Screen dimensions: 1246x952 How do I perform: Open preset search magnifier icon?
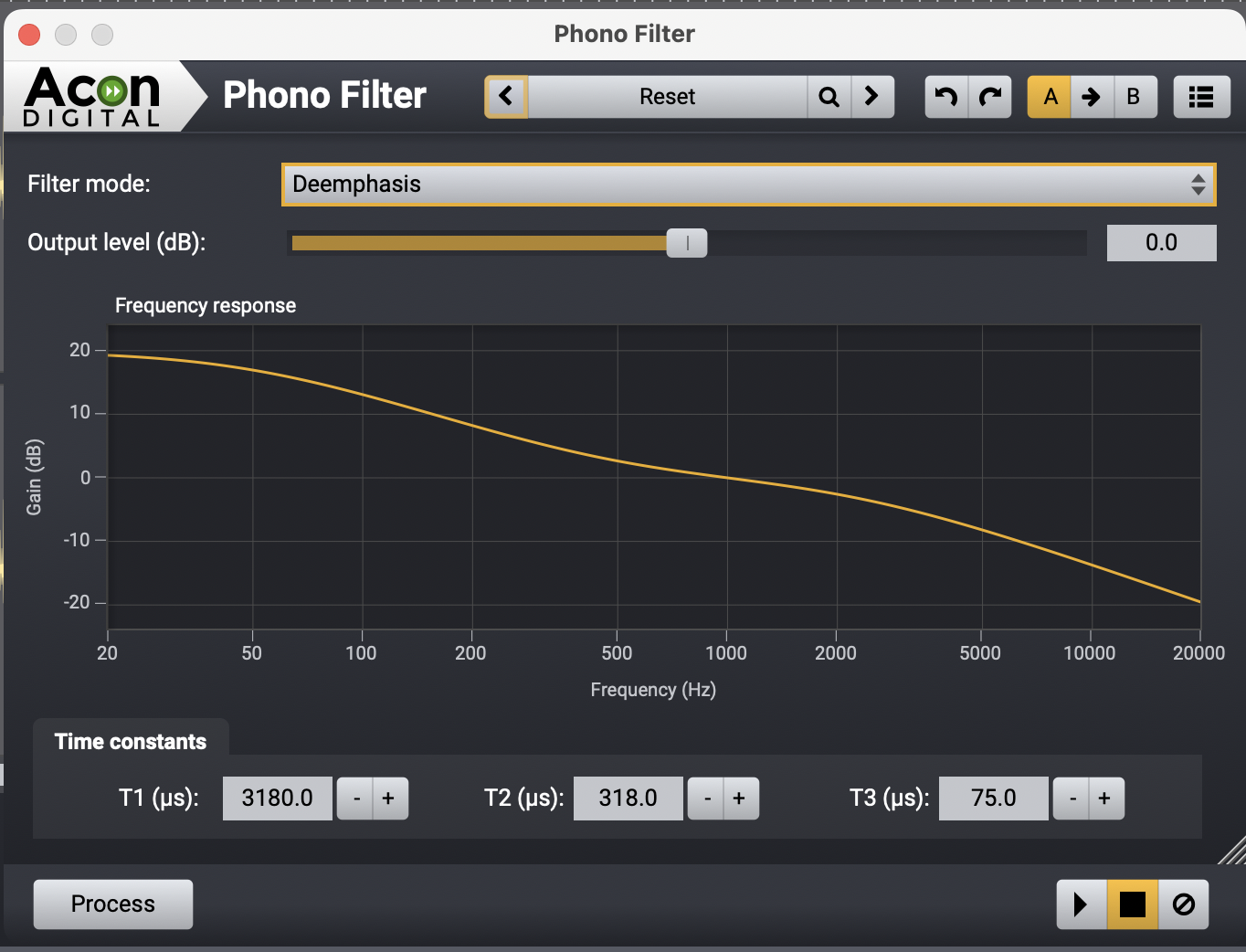pos(829,97)
